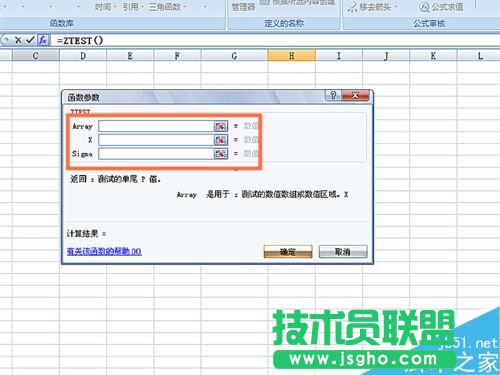The height and width of the screenshot is (375, 500).
Task: Select column J header
Action: [386, 56]
